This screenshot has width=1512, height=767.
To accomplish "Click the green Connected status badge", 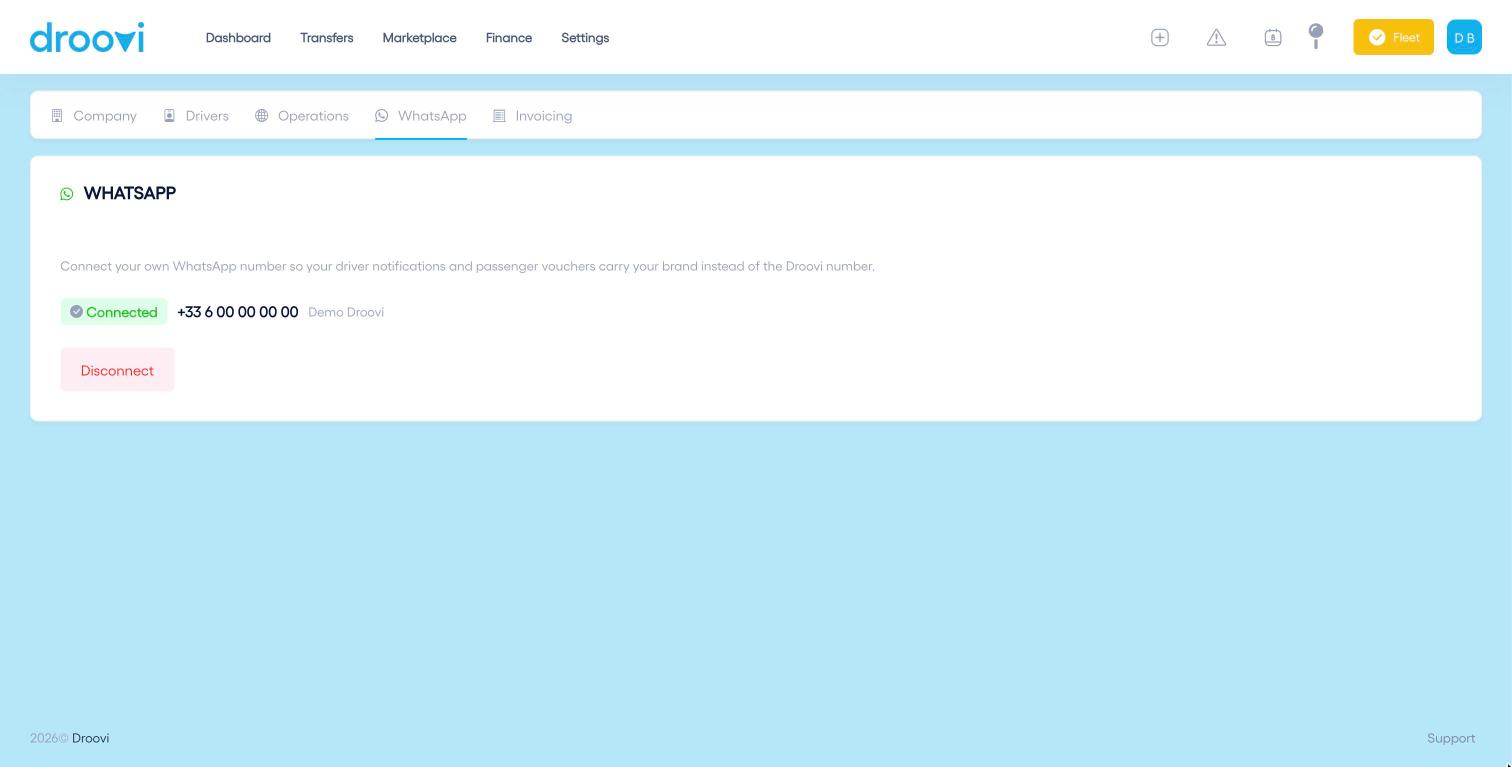I will pyautogui.click(x=114, y=312).
